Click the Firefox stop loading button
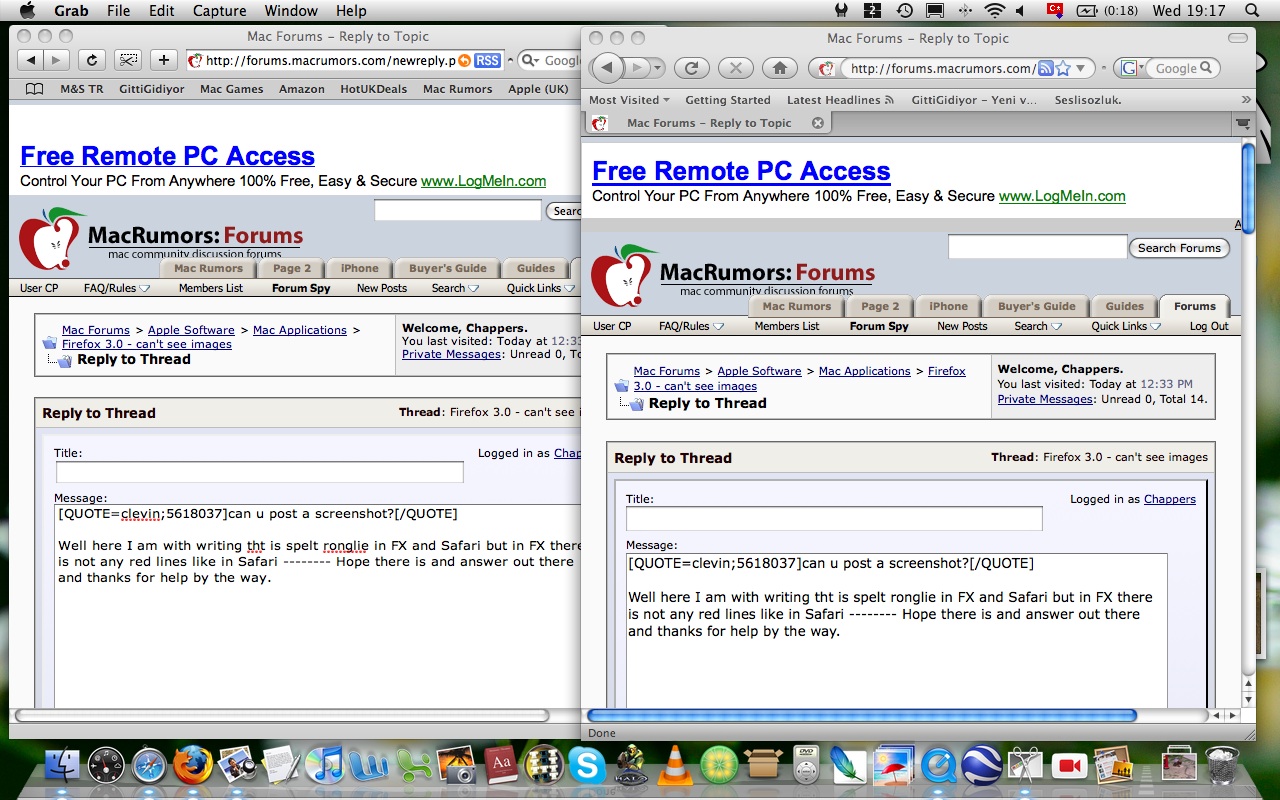Screen dimensions: 1280x800 tap(735, 68)
